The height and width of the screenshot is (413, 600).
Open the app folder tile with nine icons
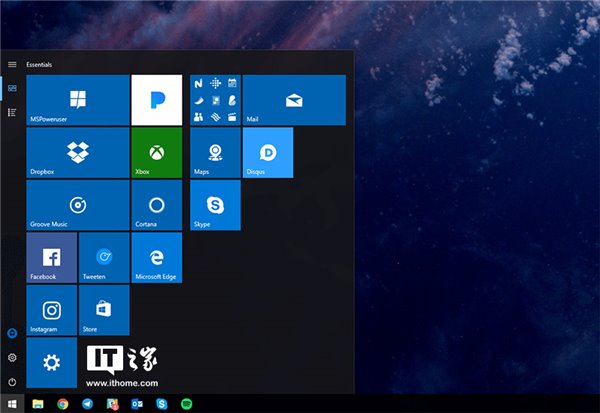click(215, 100)
